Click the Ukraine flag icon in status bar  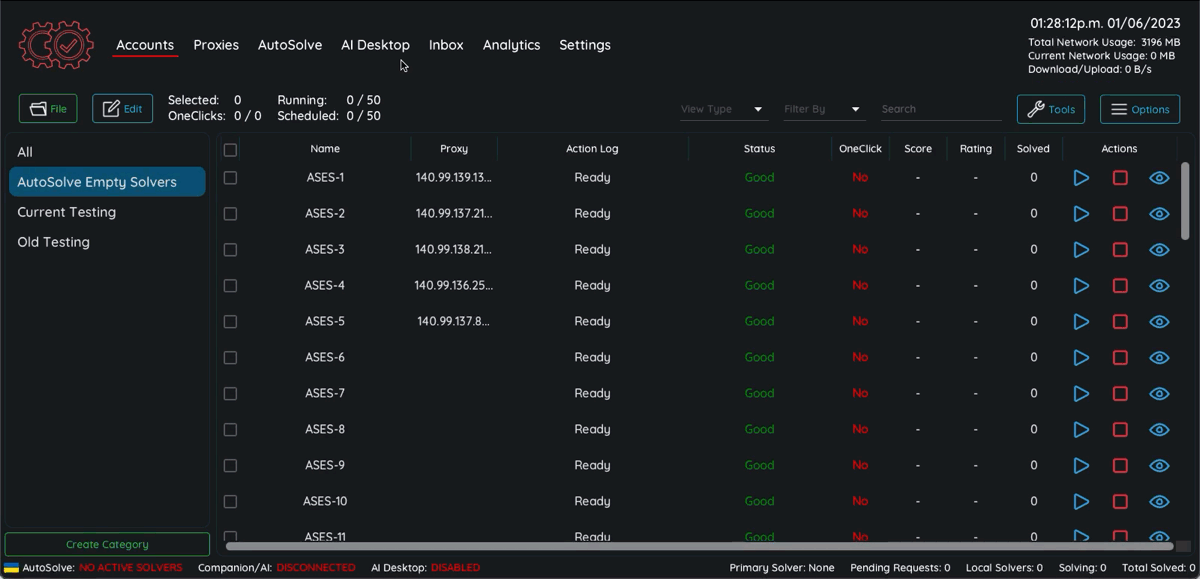[x=11, y=568]
